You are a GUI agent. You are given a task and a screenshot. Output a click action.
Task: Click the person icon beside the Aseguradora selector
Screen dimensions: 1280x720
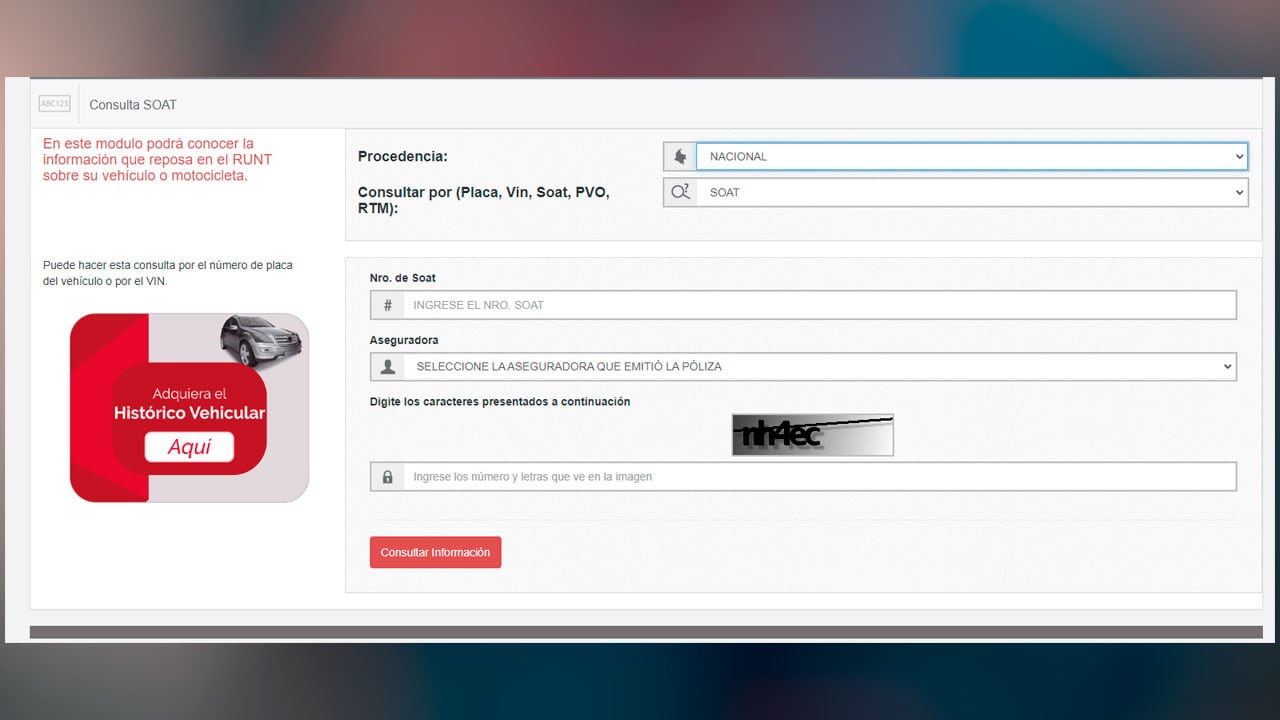coord(387,367)
